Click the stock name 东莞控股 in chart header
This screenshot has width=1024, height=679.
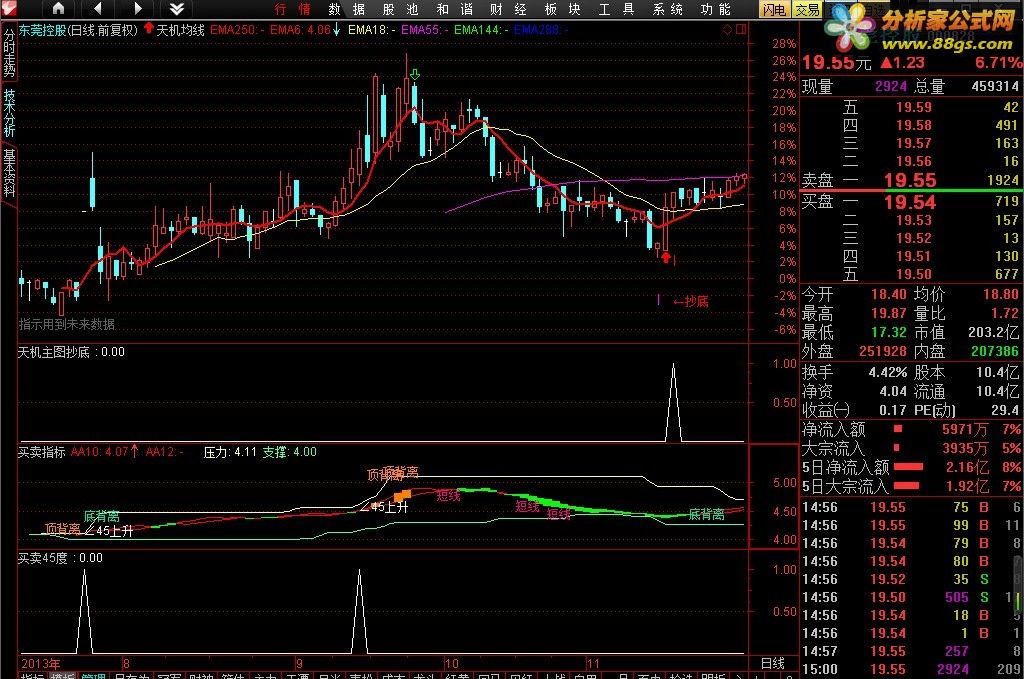pyautogui.click(x=42, y=30)
